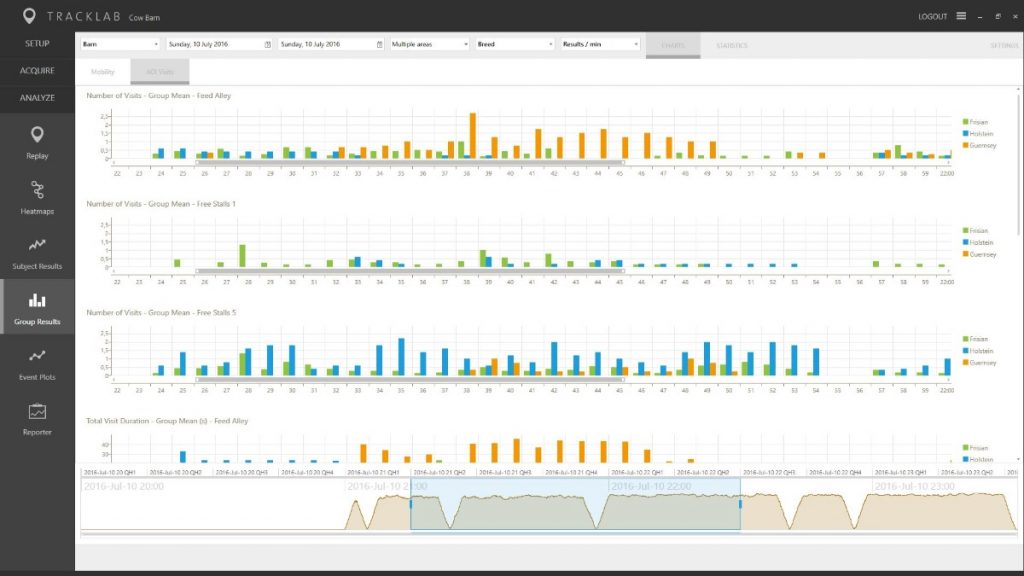Open the Replay view icon
Viewport: 1024px width, 576px height.
[37, 135]
